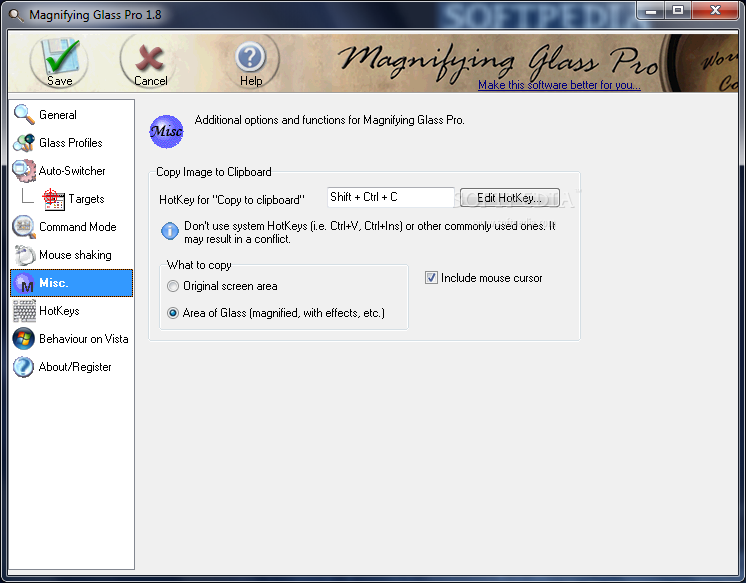Go to Auto-Switcher settings
Screen dimensions: 746x583
click(x=72, y=171)
